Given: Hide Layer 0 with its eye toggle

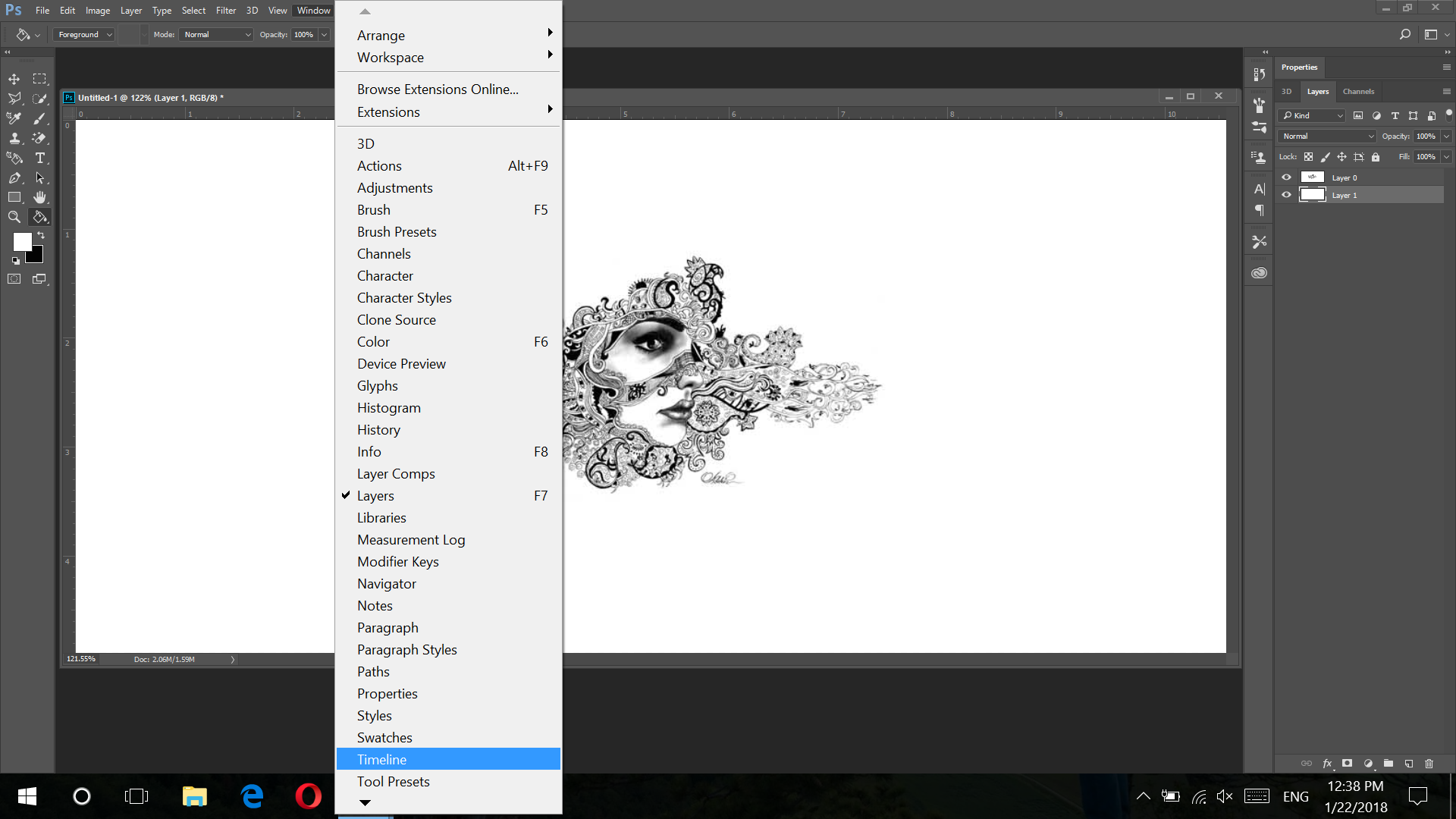Looking at the screenshot, I should pyautogui.click(x=1285, y=177).
